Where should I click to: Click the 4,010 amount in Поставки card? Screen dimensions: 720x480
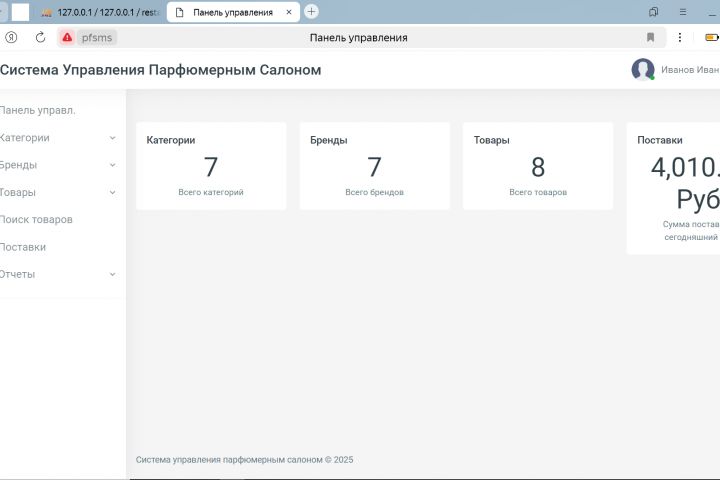pos(685,167)
